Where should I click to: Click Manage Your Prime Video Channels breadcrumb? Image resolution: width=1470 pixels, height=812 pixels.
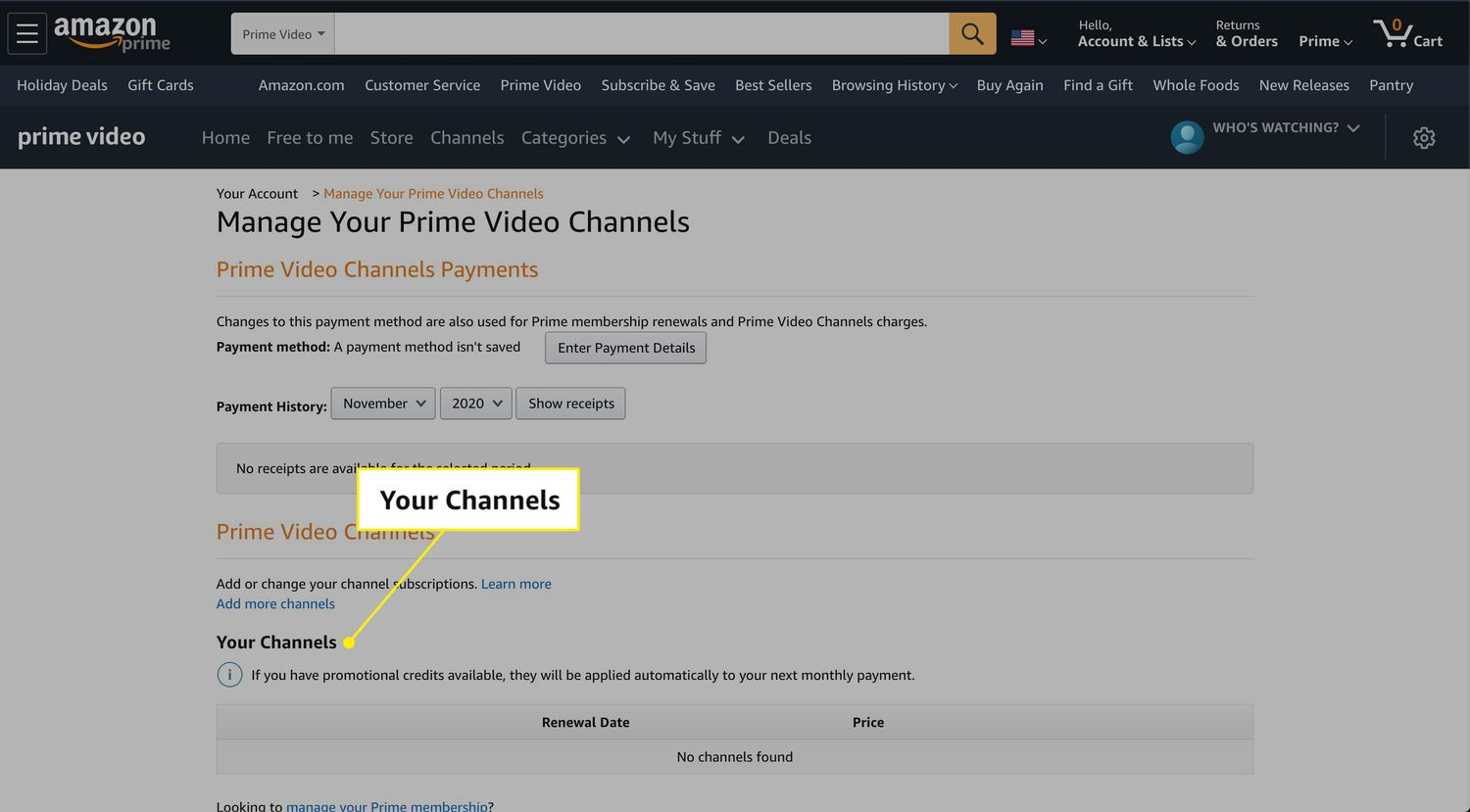click(x=433, y=194)
